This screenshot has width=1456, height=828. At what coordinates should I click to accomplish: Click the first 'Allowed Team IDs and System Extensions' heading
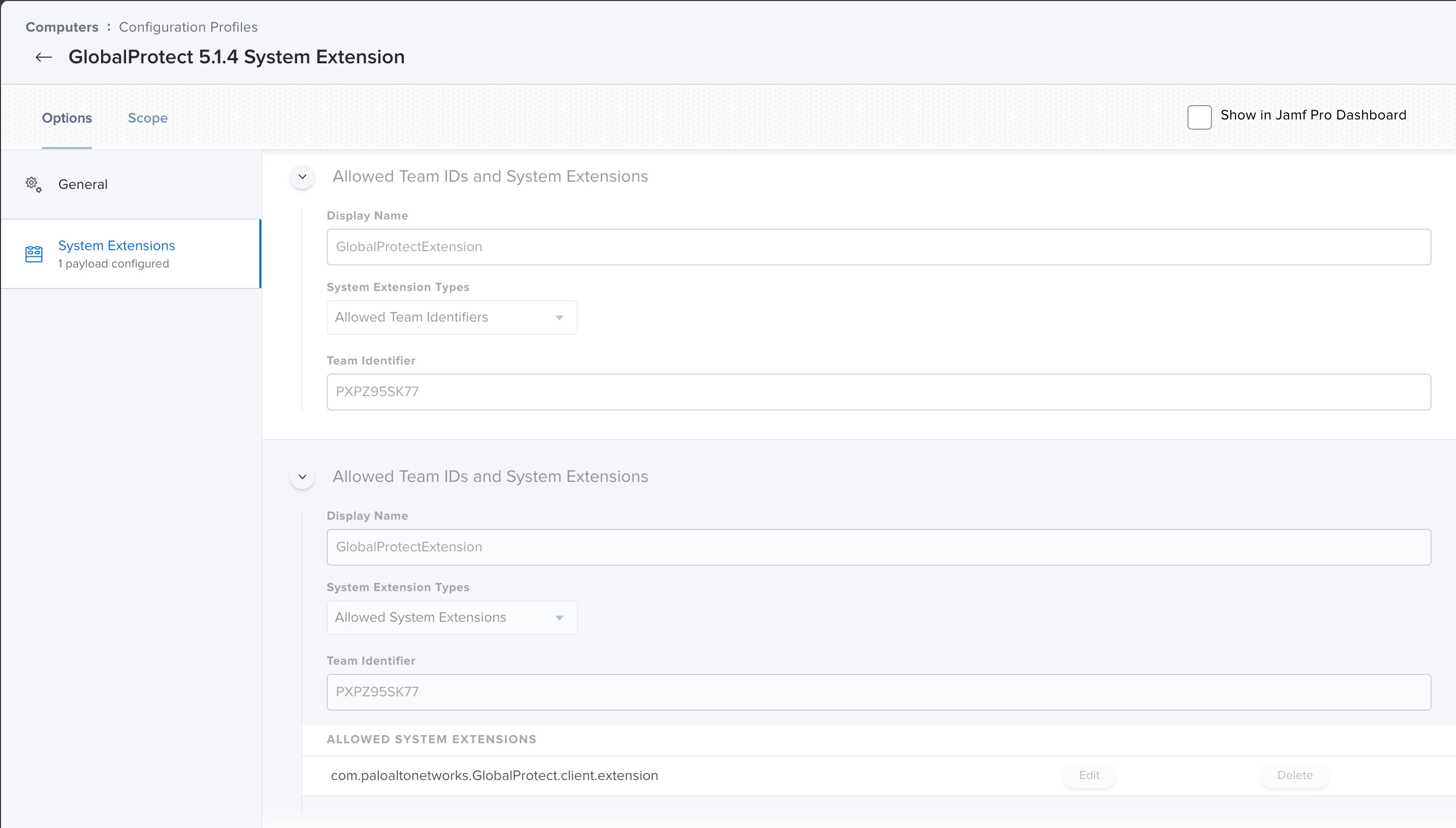[x=490, y=176]
